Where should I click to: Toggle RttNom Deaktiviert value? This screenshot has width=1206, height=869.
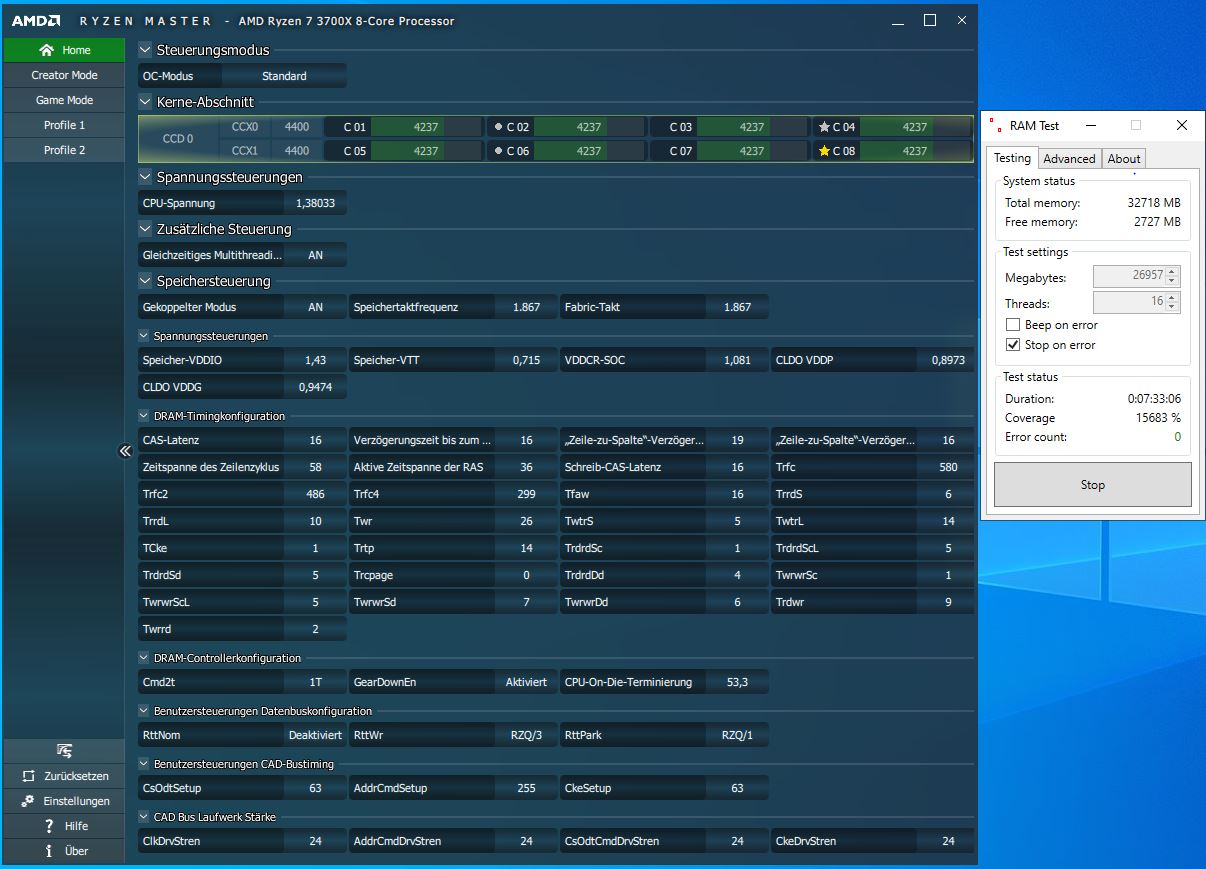coord(315,735)
